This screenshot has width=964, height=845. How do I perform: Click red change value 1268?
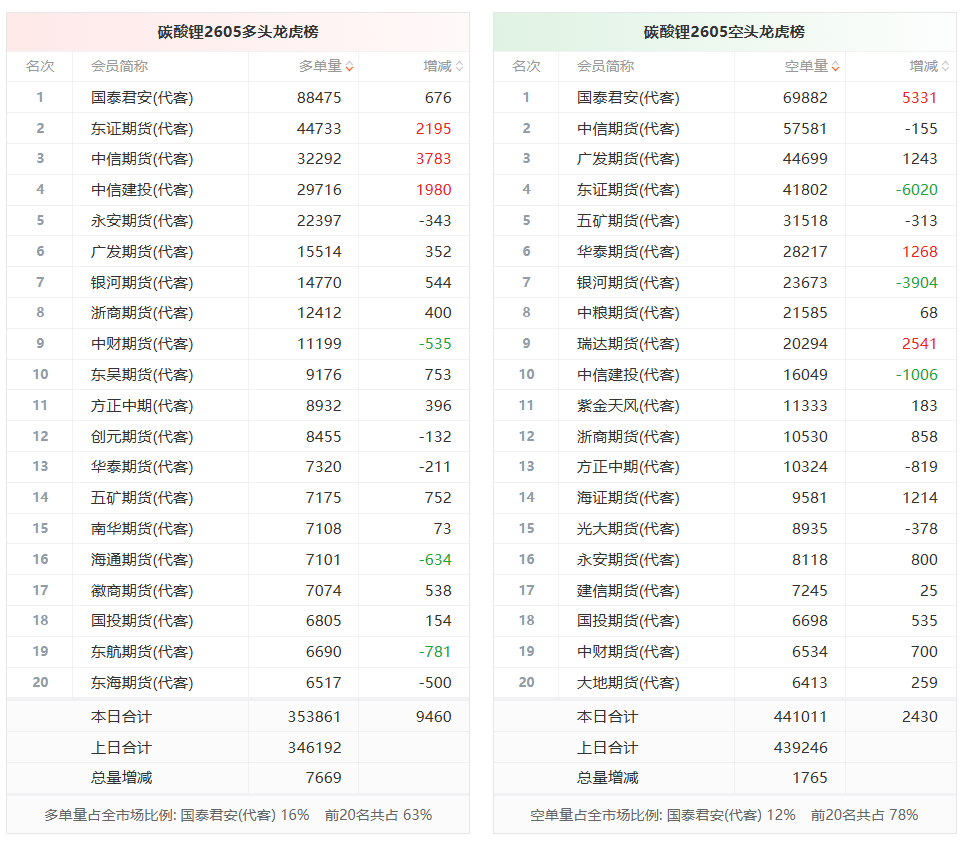(920, 252)
